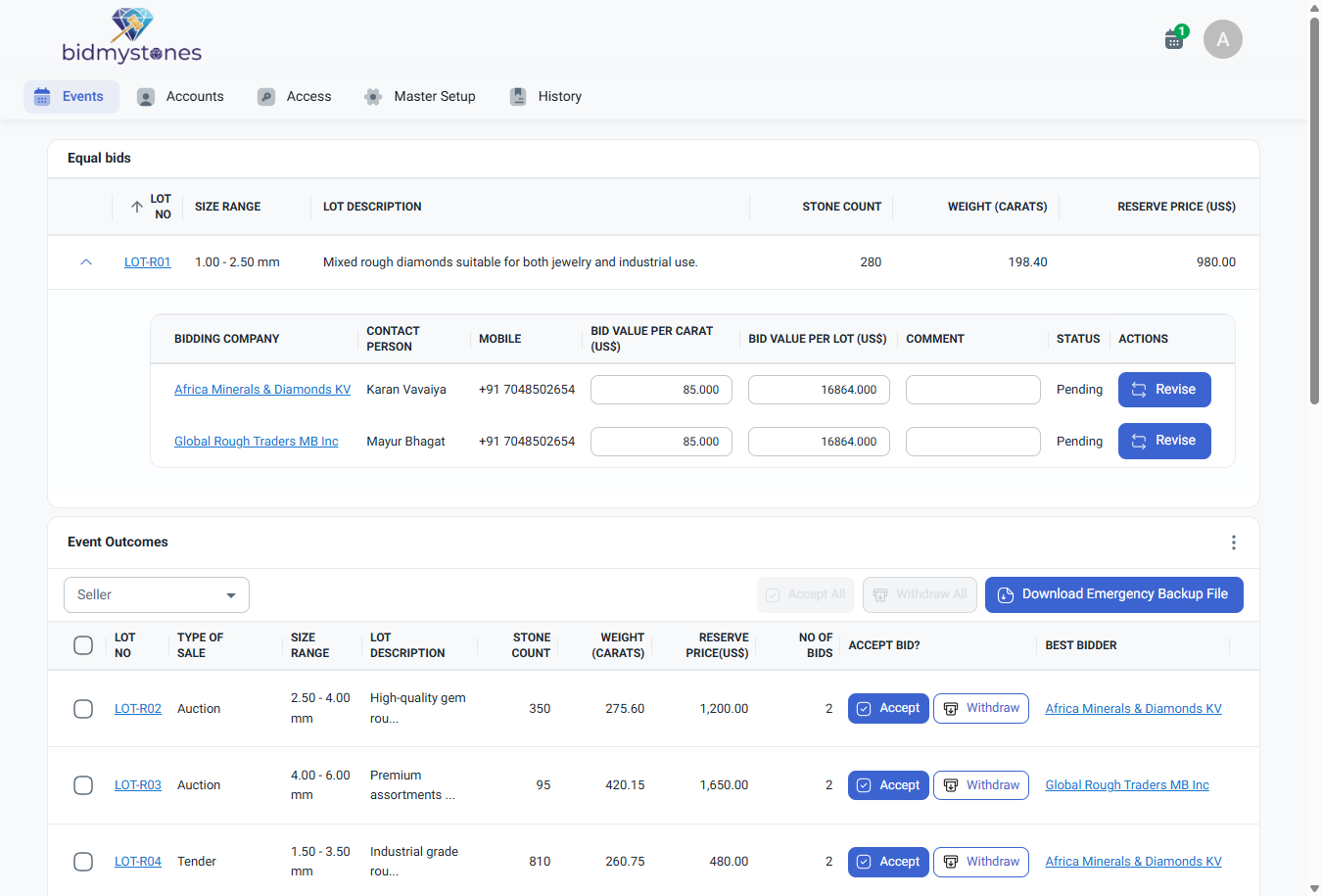Open the LOT-R04 lot link

tap(138, 862)
